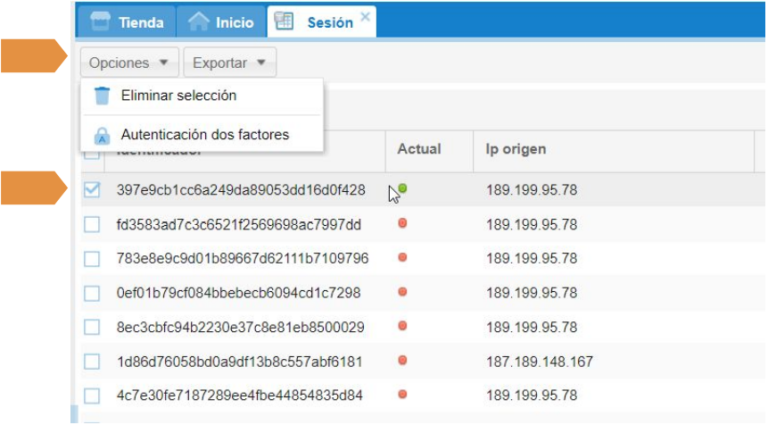This screenshot has width=768, height=425.
Task: Open the Opciones dropdown
Action: point(129,63)
